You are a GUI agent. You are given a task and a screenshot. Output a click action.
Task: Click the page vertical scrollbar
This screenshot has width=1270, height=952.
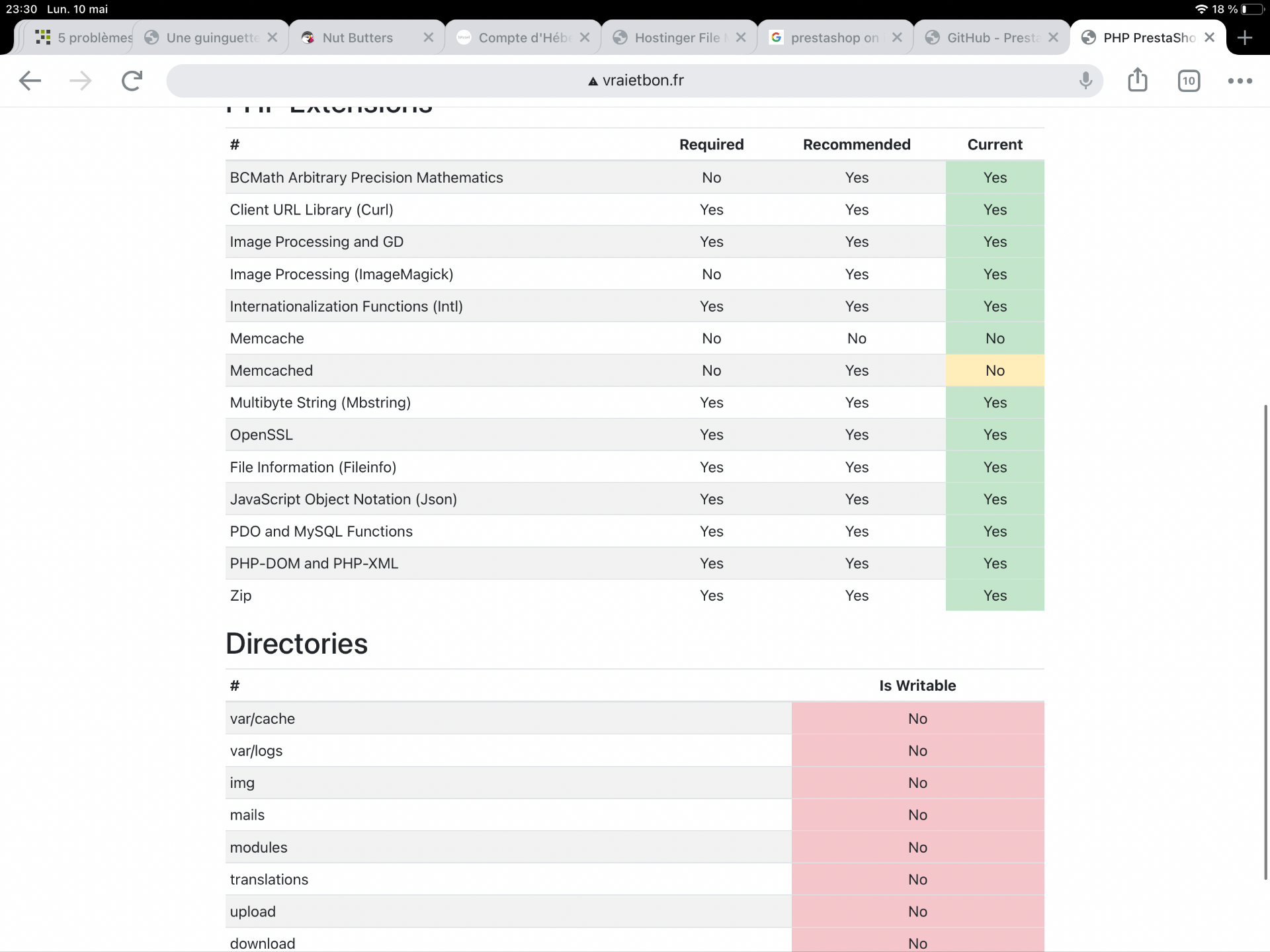1265,642
